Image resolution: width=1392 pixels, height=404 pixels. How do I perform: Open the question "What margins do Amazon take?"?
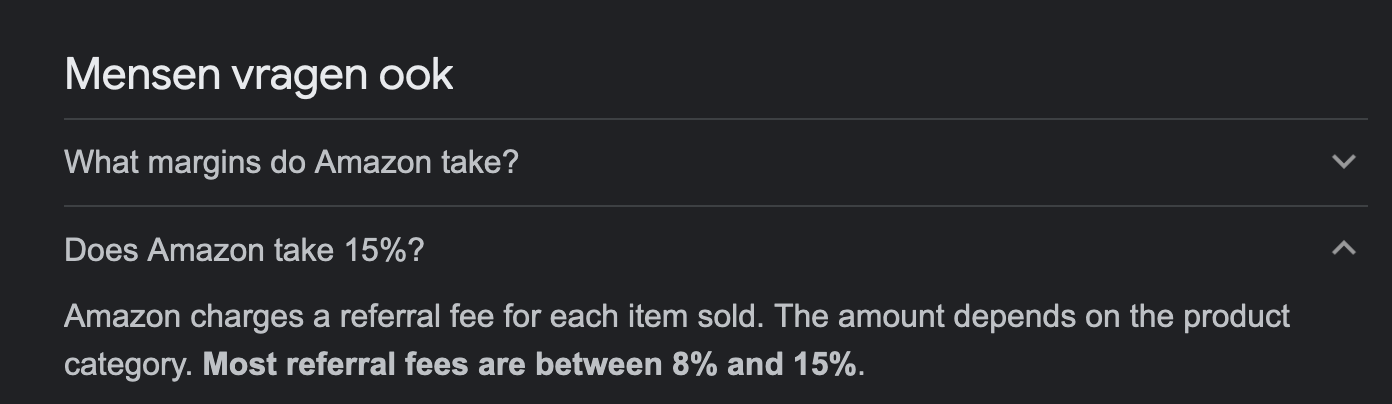tap(291, 161)
